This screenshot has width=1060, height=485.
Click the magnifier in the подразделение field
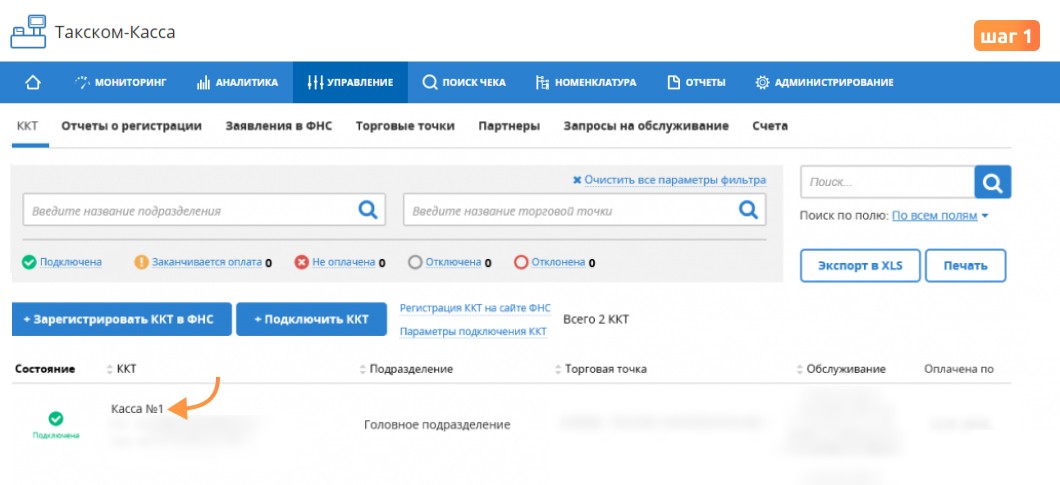(x=368, y=210)
